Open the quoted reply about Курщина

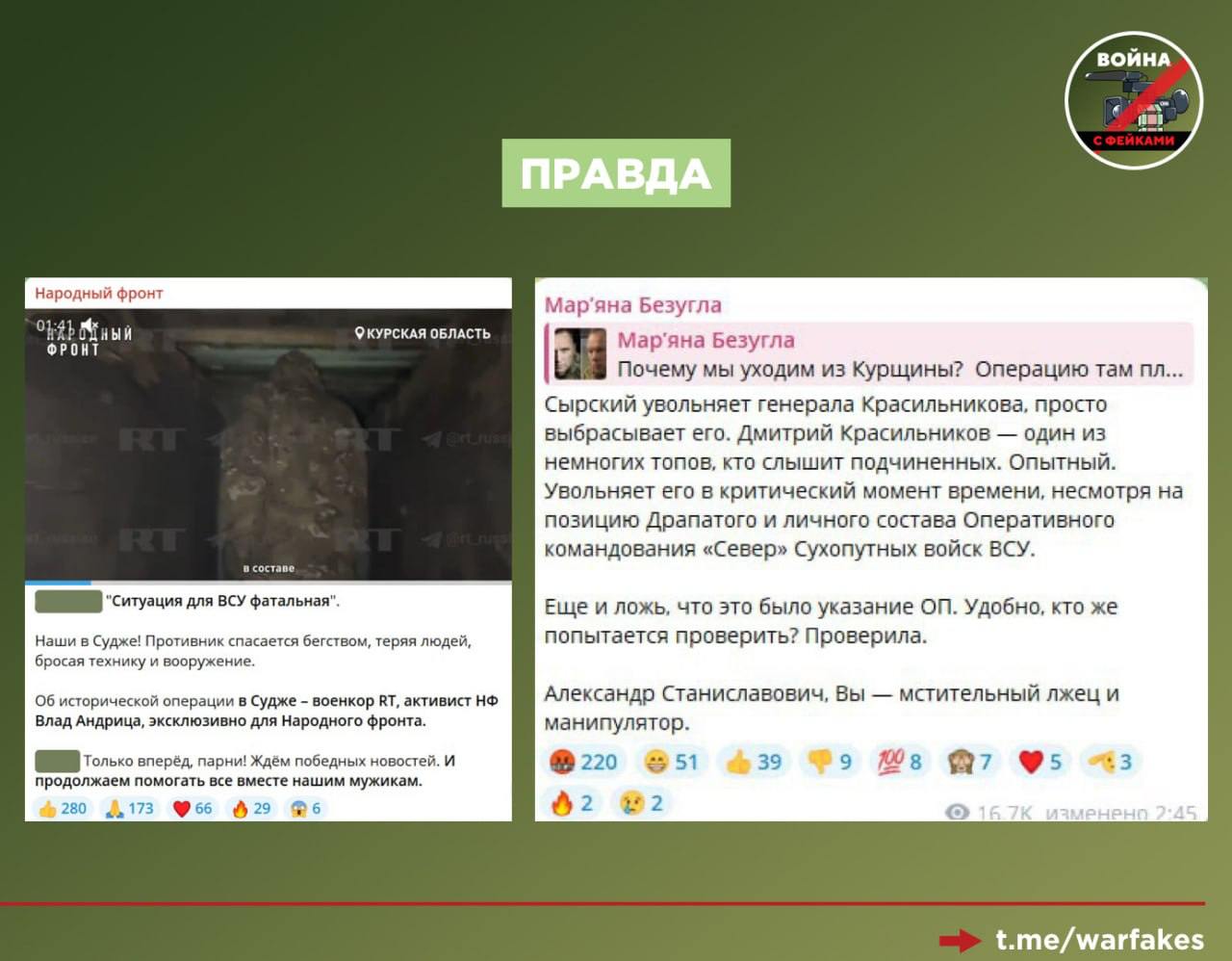tap(871, 354)
